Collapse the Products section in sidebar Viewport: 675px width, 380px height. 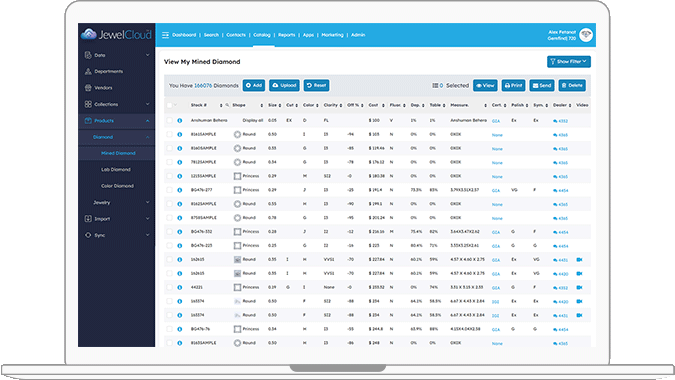[x=148, y=121]
